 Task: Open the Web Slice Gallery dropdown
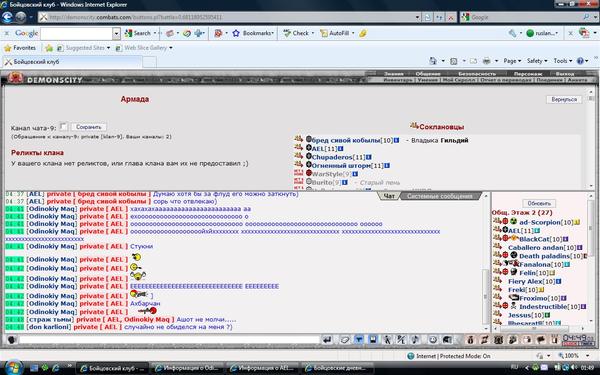(171, 48)
